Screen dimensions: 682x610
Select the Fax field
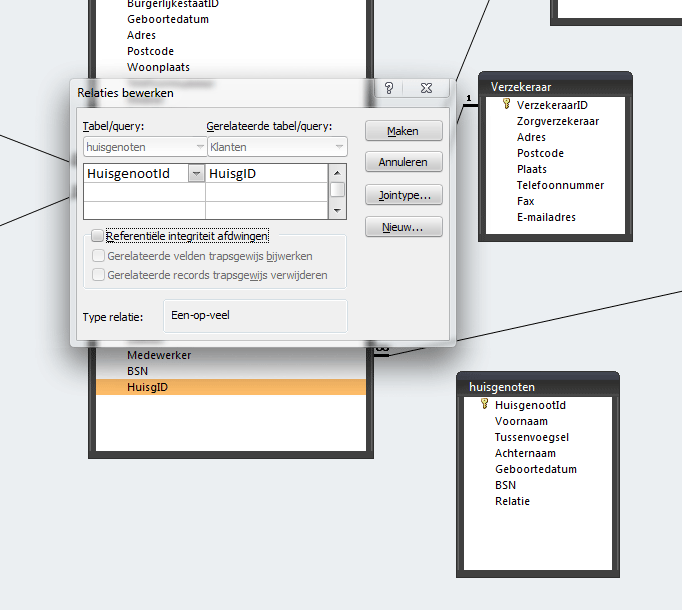coord(525,201)
